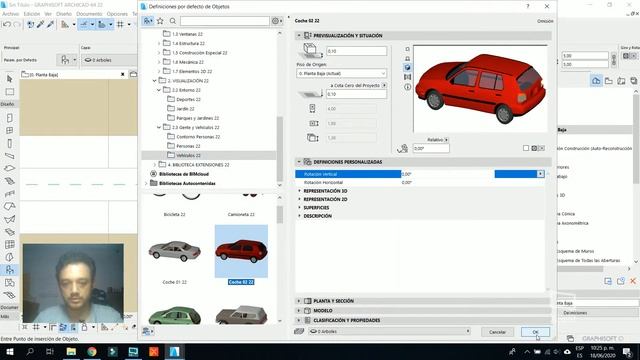The image size is (640, 360).
Task: Open the Cota Cero del Proyecto reference arrow
Action: tap(384, 85)
